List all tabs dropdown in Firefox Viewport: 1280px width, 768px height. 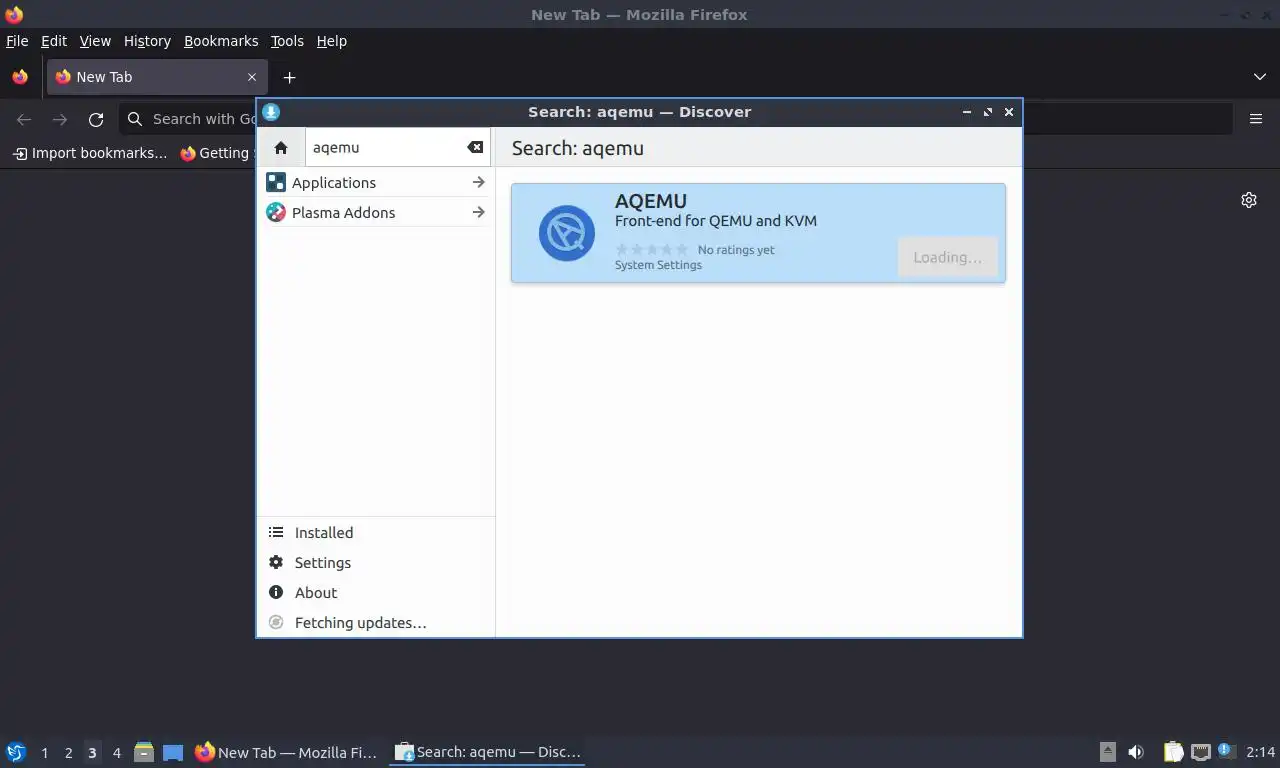(1260, 77)
